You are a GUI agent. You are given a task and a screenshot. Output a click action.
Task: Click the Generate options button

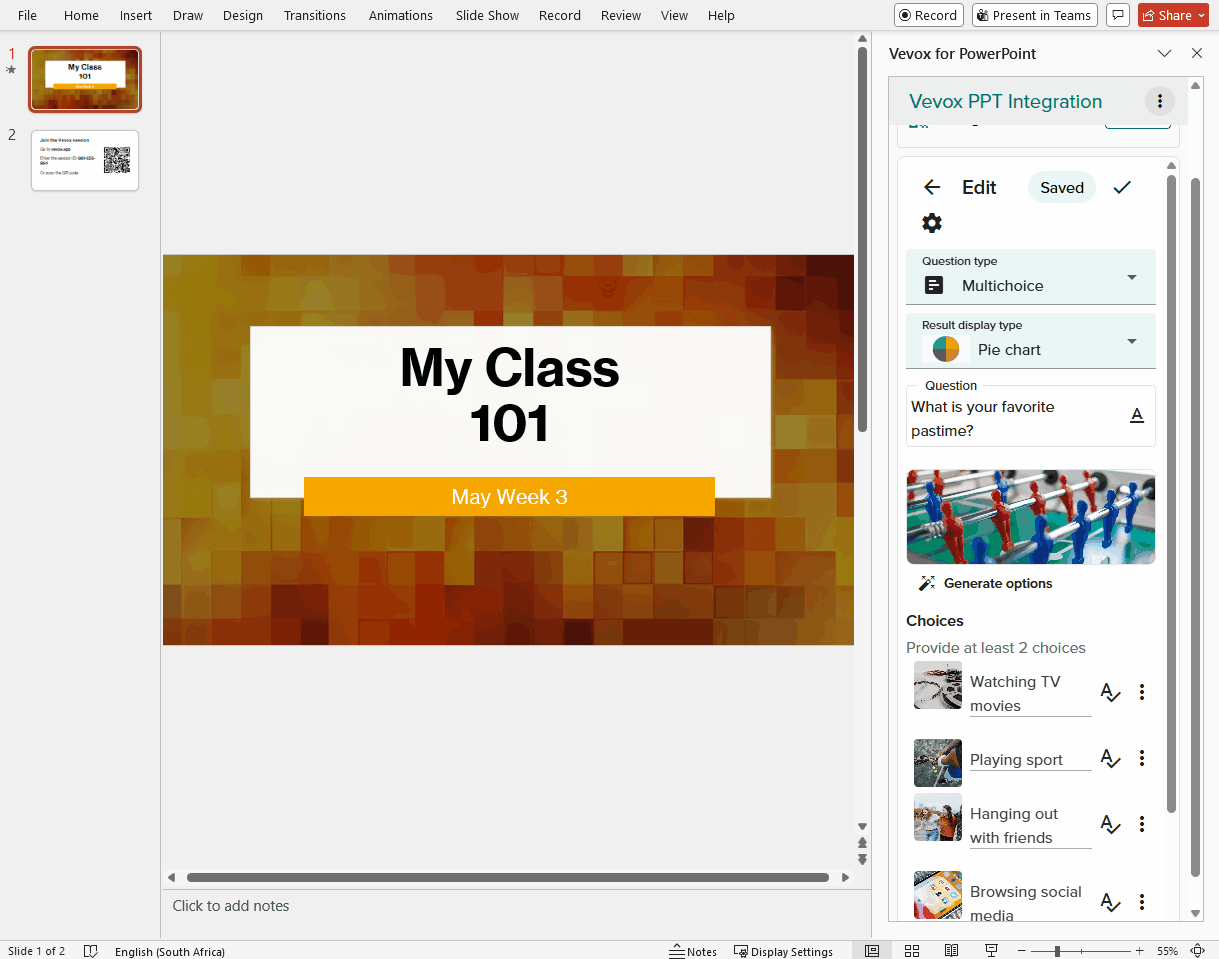coord(986,583)
